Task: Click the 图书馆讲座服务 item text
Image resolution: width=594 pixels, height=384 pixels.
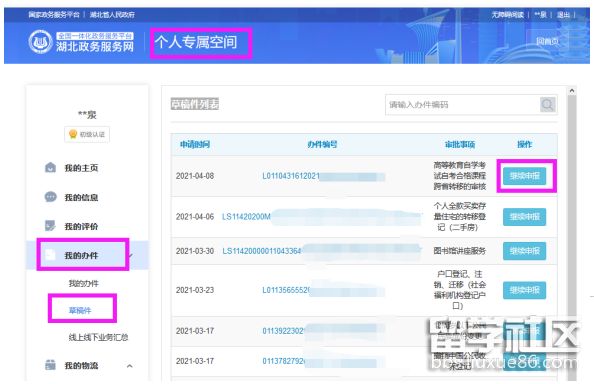Action: [x=460, y=251]
